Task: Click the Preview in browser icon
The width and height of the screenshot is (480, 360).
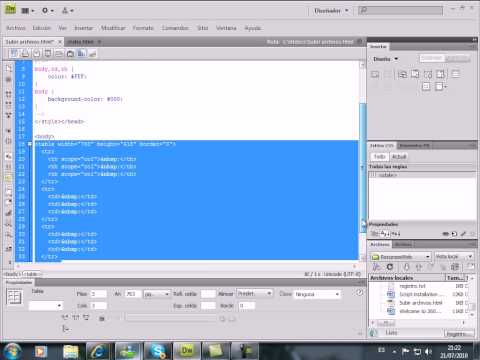Action: tap(70, 53)
